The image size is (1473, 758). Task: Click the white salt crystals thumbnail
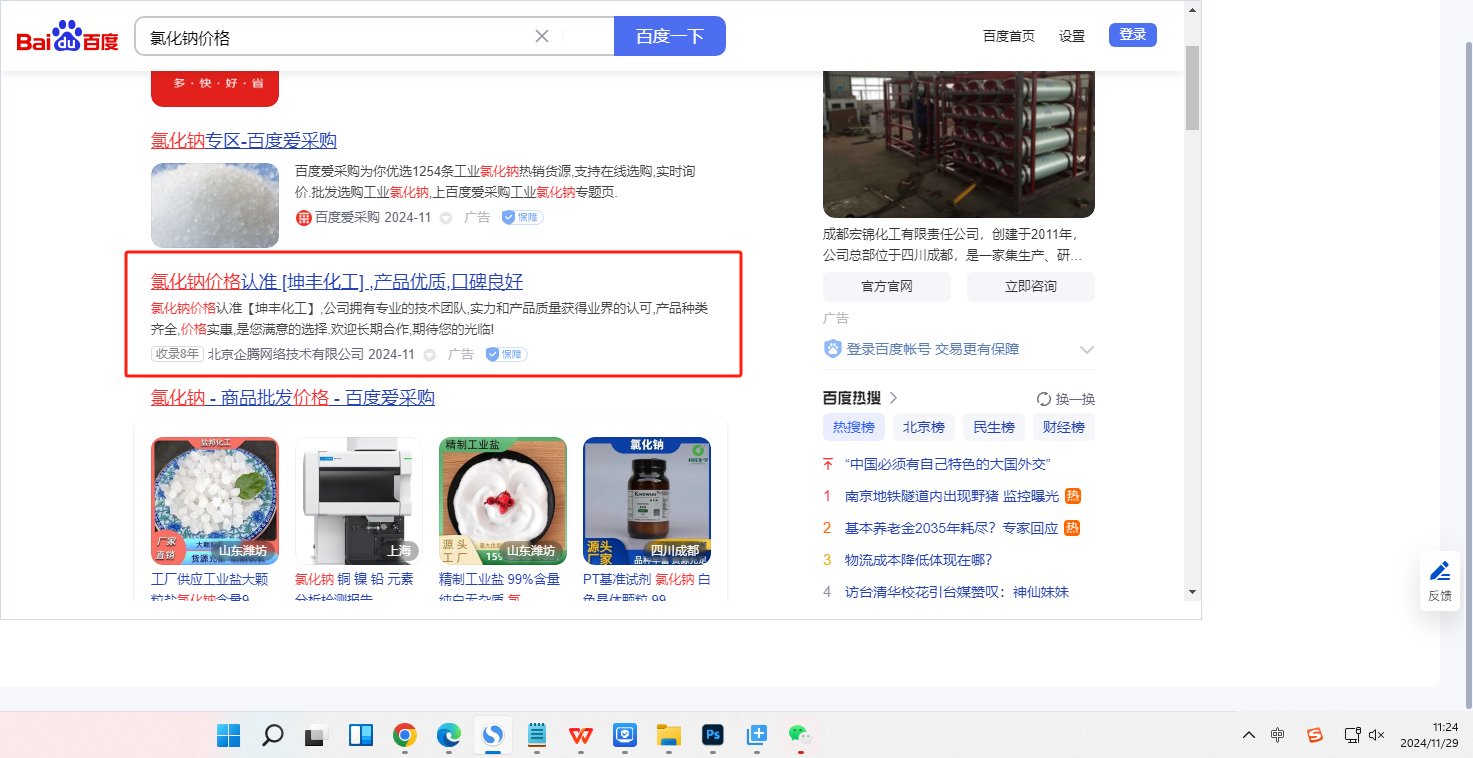215,205
